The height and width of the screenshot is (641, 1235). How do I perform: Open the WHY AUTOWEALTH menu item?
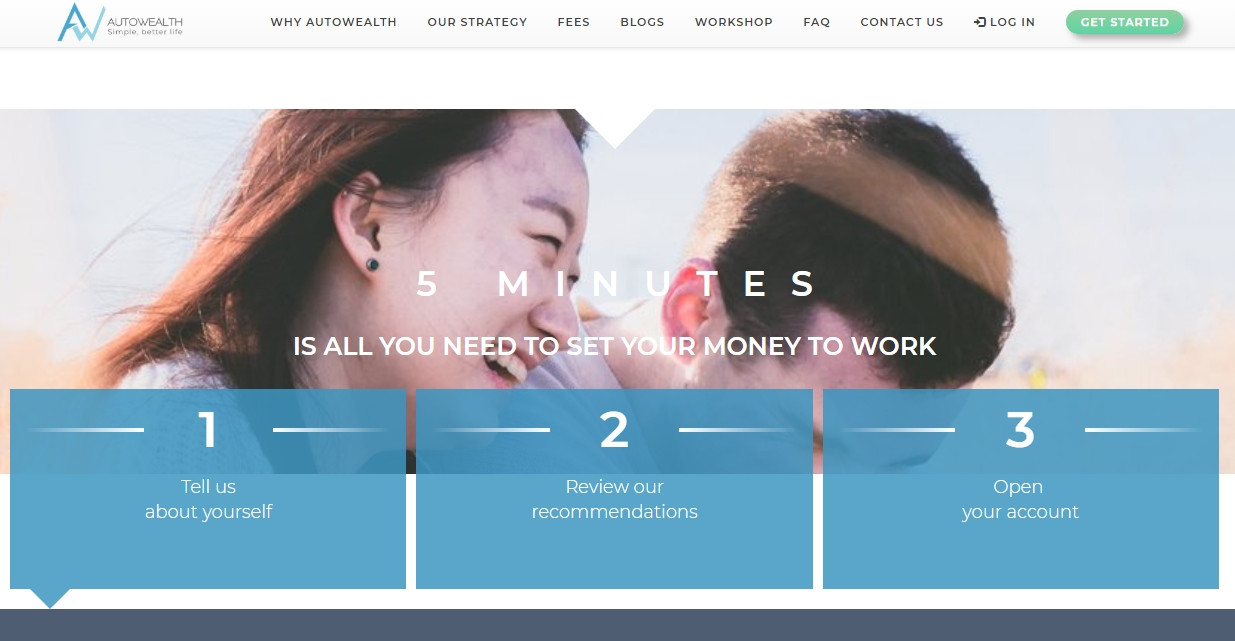333,22
